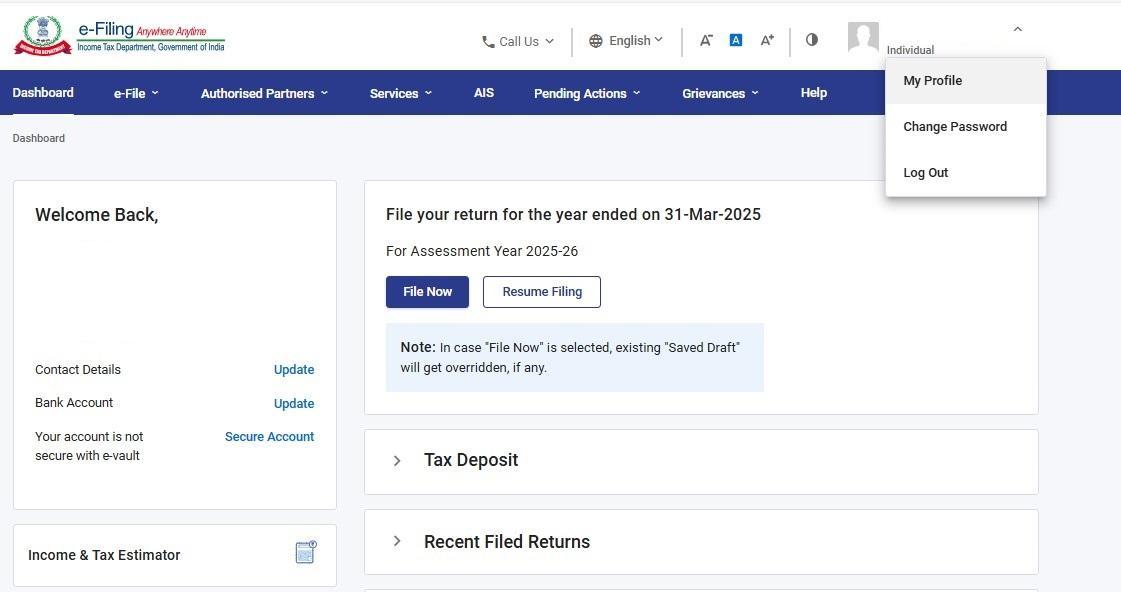This screenshot has width=1121, height=592.
Task: Click Log Out in the account menu
Action: pos(925,172)
